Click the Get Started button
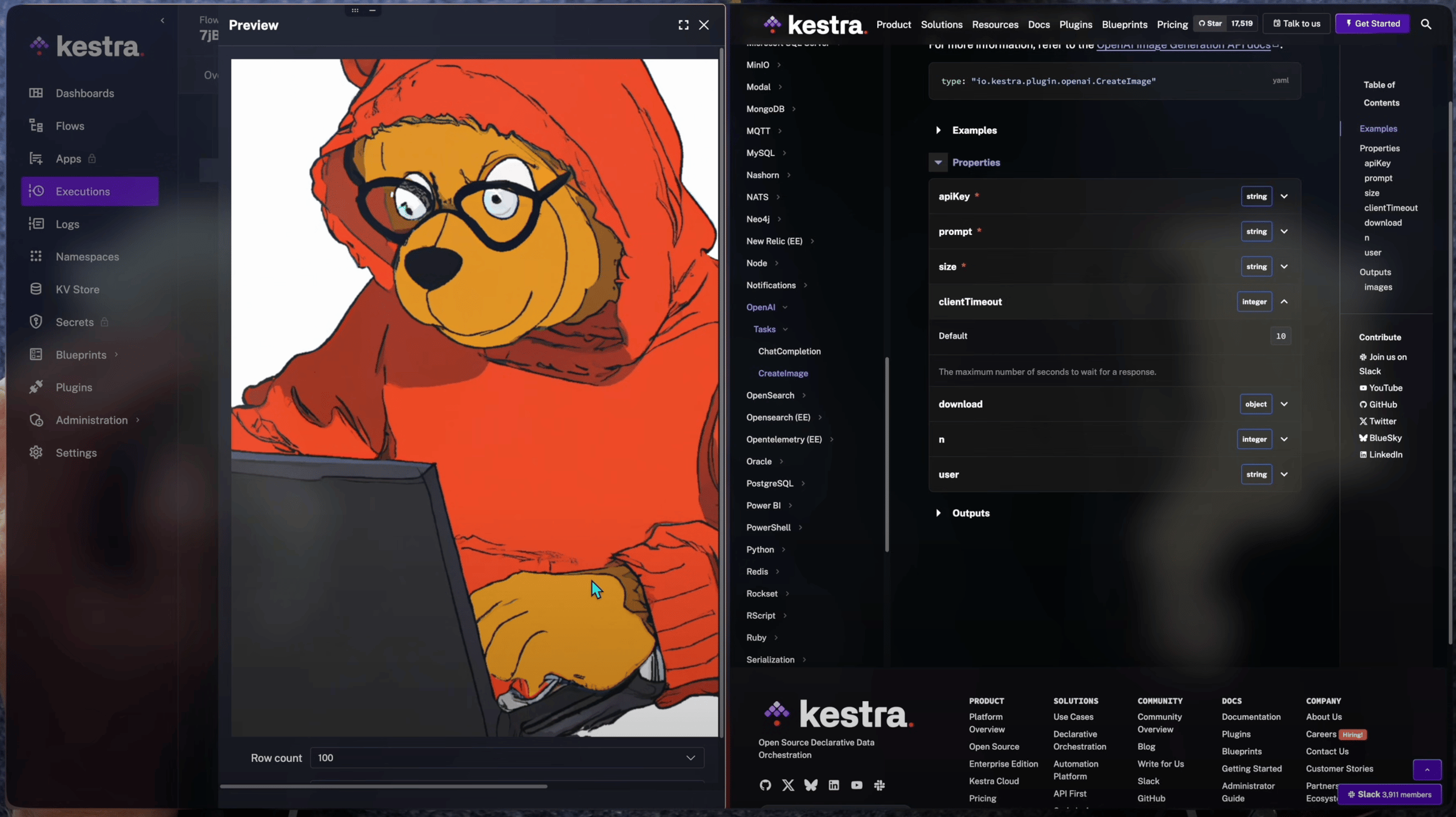The width and height of the screenshot is (1456, 817). pyautogui.click(x=1372, y=24)
